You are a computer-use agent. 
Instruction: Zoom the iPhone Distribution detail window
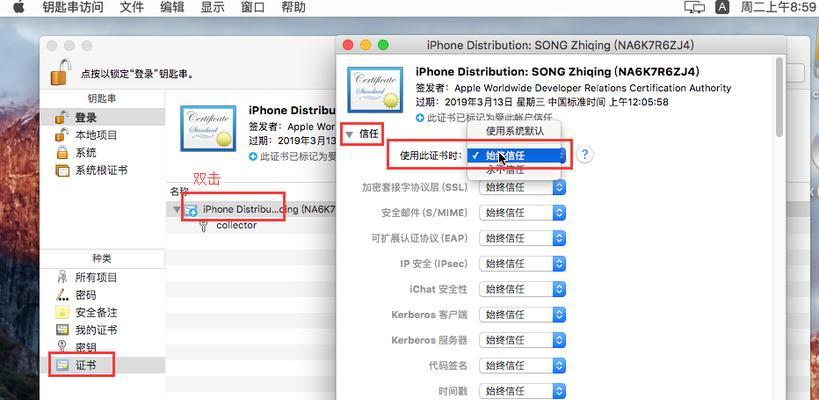(x=383, y=45)
